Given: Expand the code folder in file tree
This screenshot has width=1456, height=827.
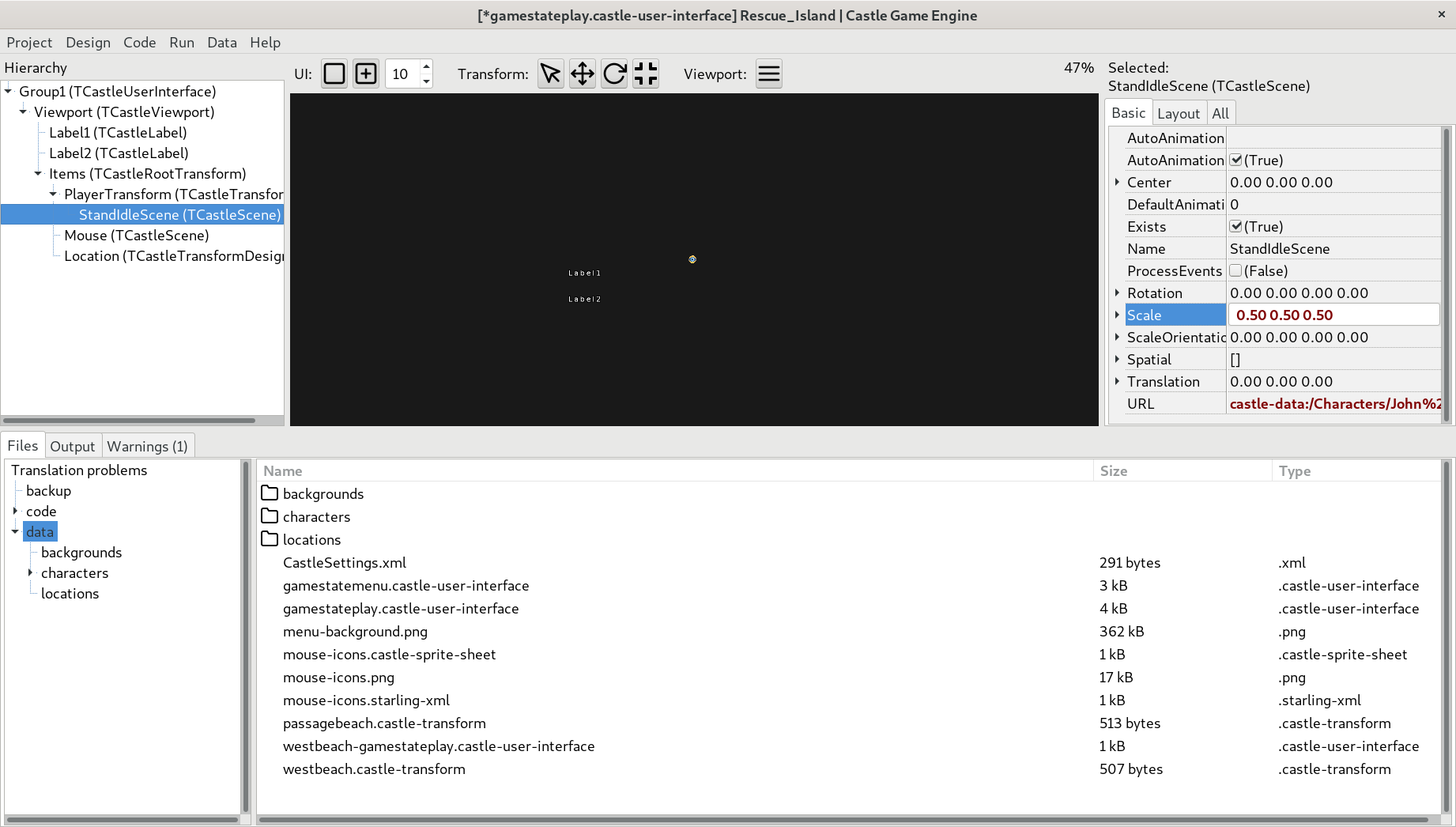Looking at the screenshot, I should click(x=15, y=511).
